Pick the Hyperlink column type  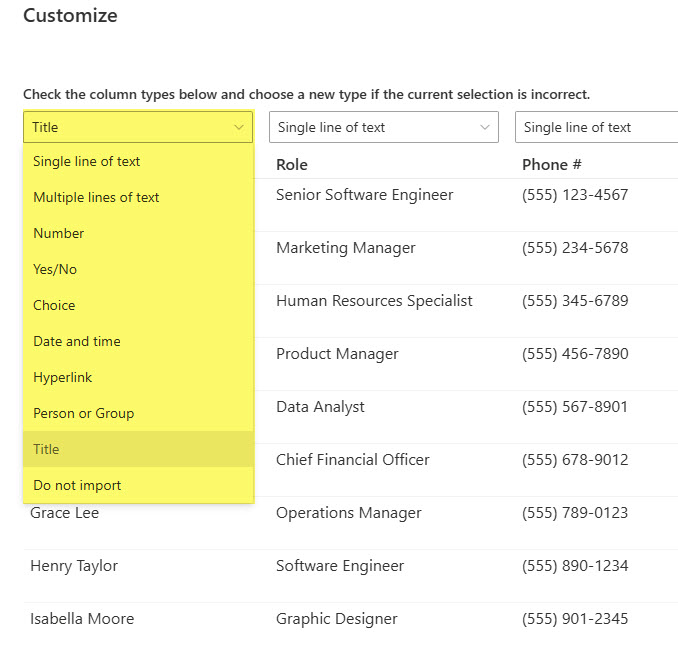(62, 377)
